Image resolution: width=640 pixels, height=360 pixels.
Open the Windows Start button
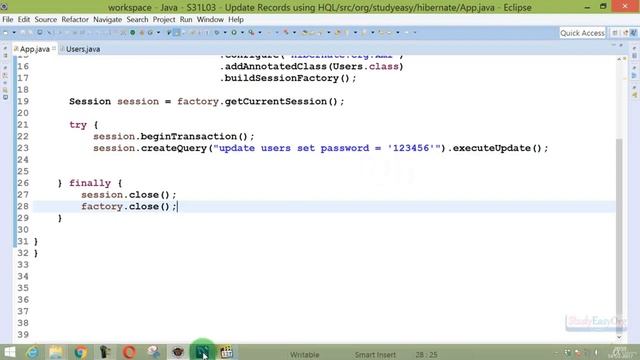point(9,352)
